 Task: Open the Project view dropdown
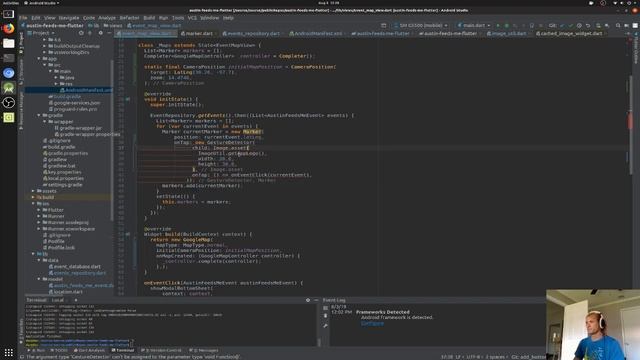[41, 33]
